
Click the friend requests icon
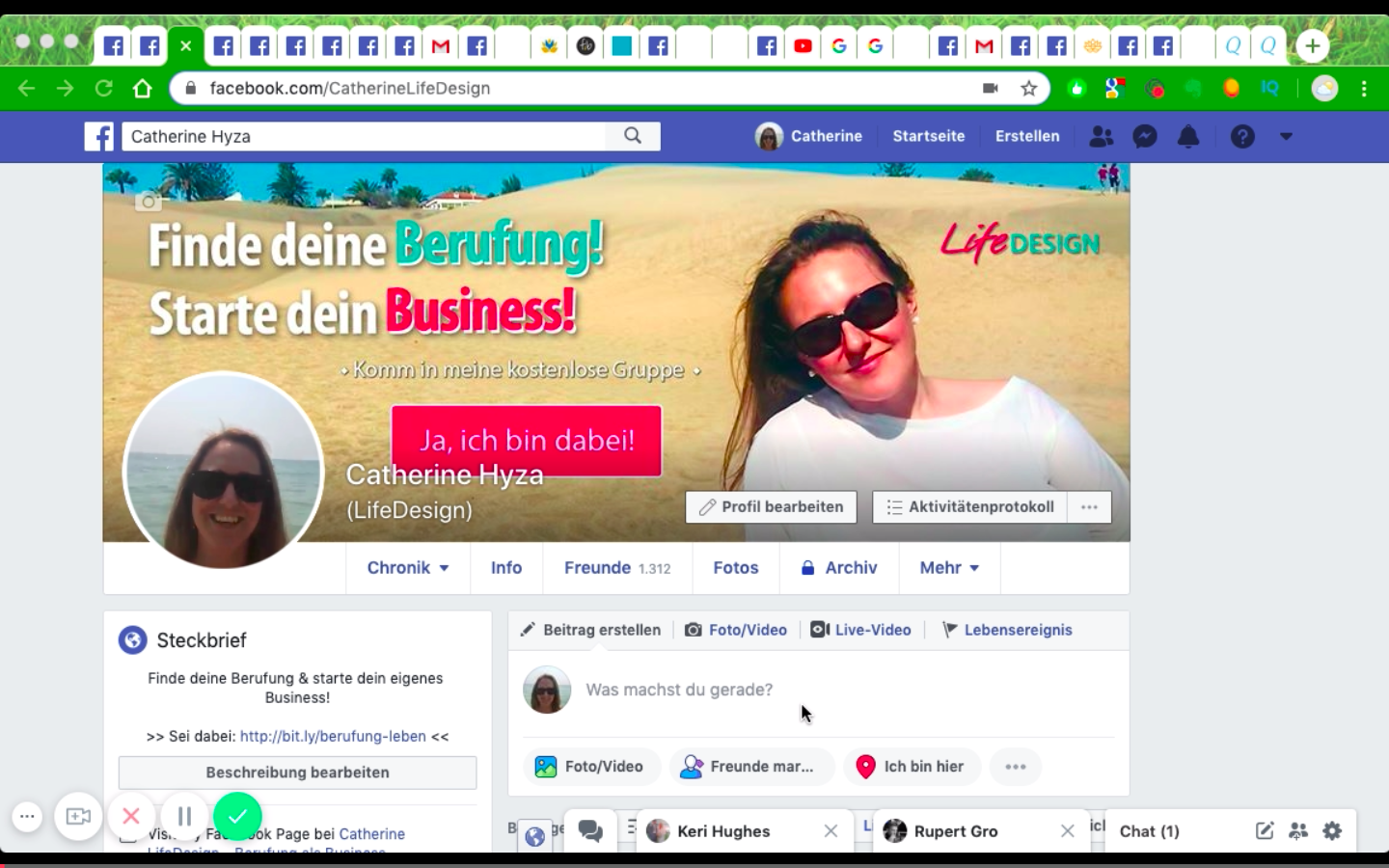(1101, 137)
